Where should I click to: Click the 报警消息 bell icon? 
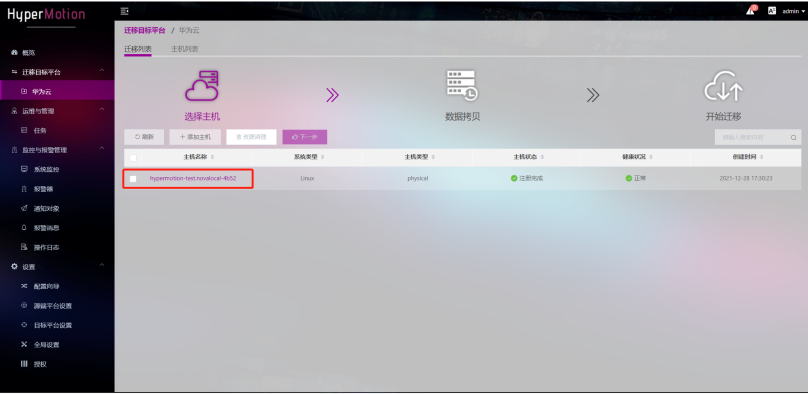tap(24, 228)
